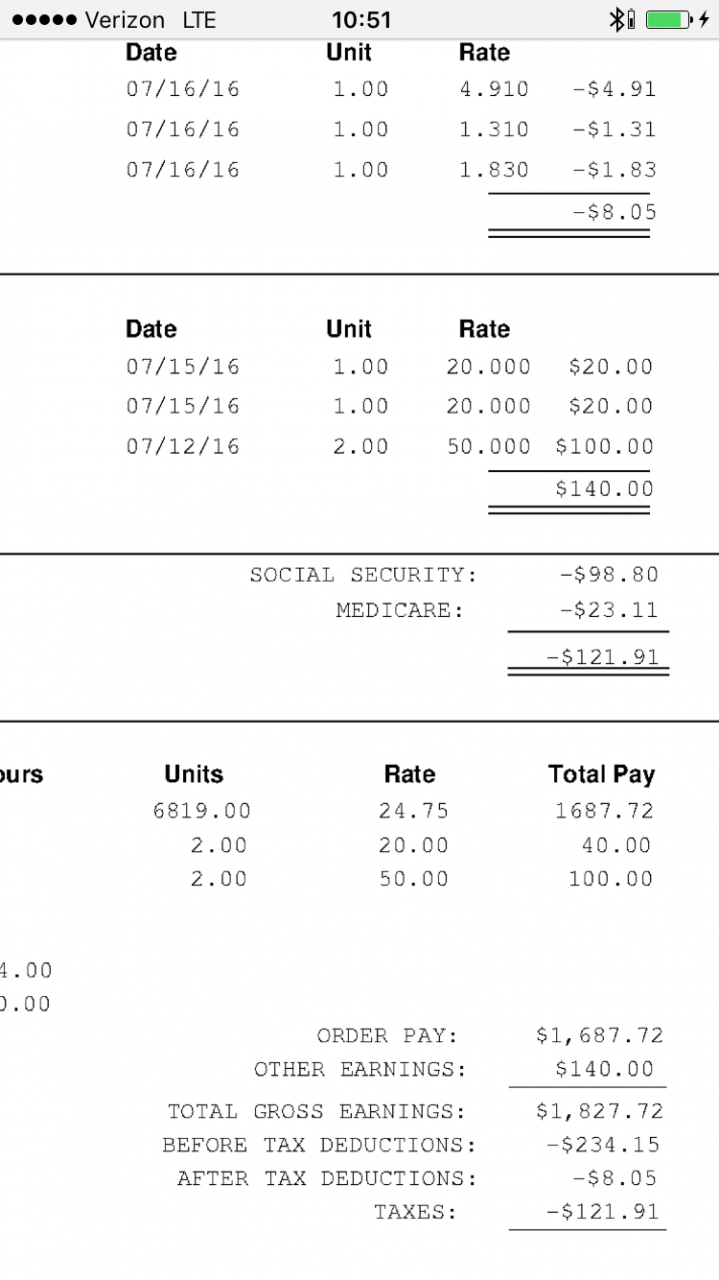This screenshot has height=1280, width=719.
Task: Tap the Bluetooth status icon
Action: 616,19
